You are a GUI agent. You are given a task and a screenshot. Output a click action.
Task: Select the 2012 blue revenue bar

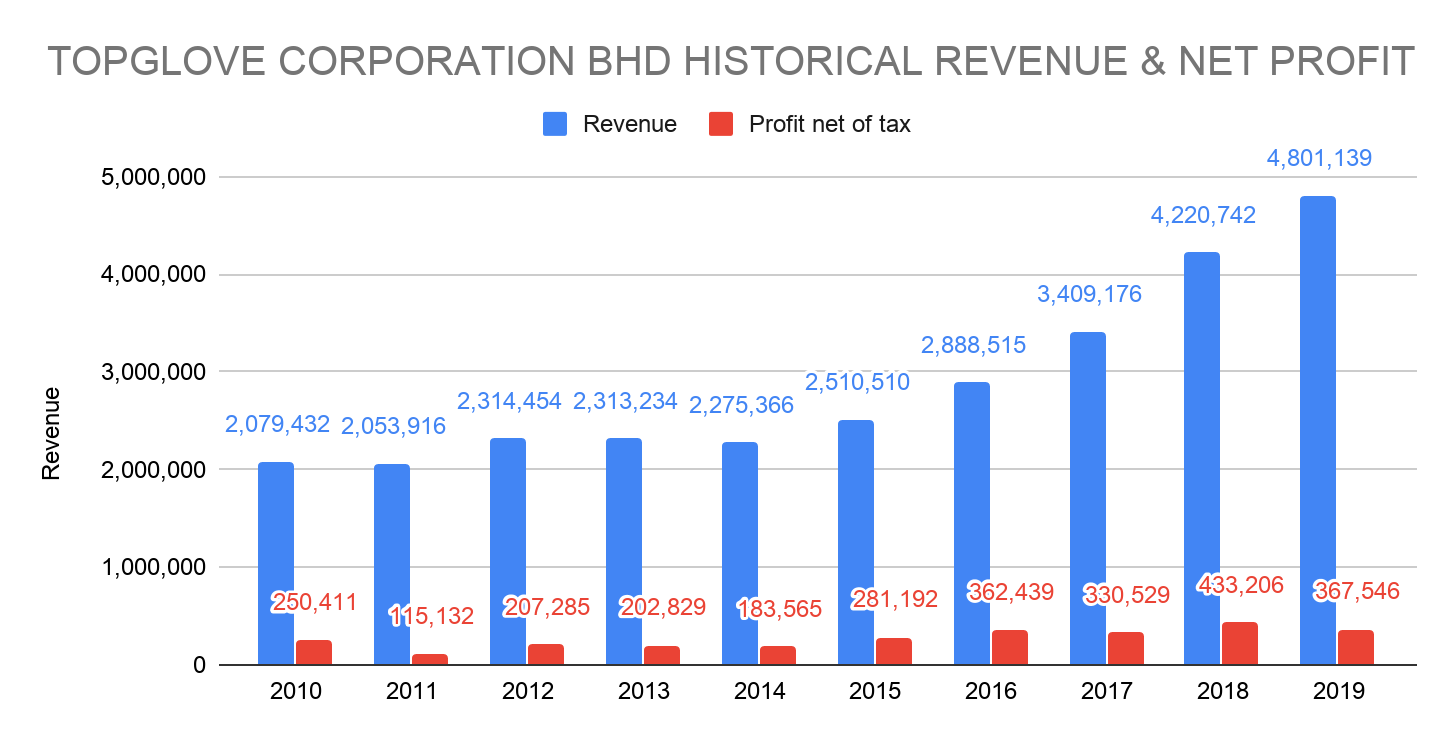pos(508,552)
